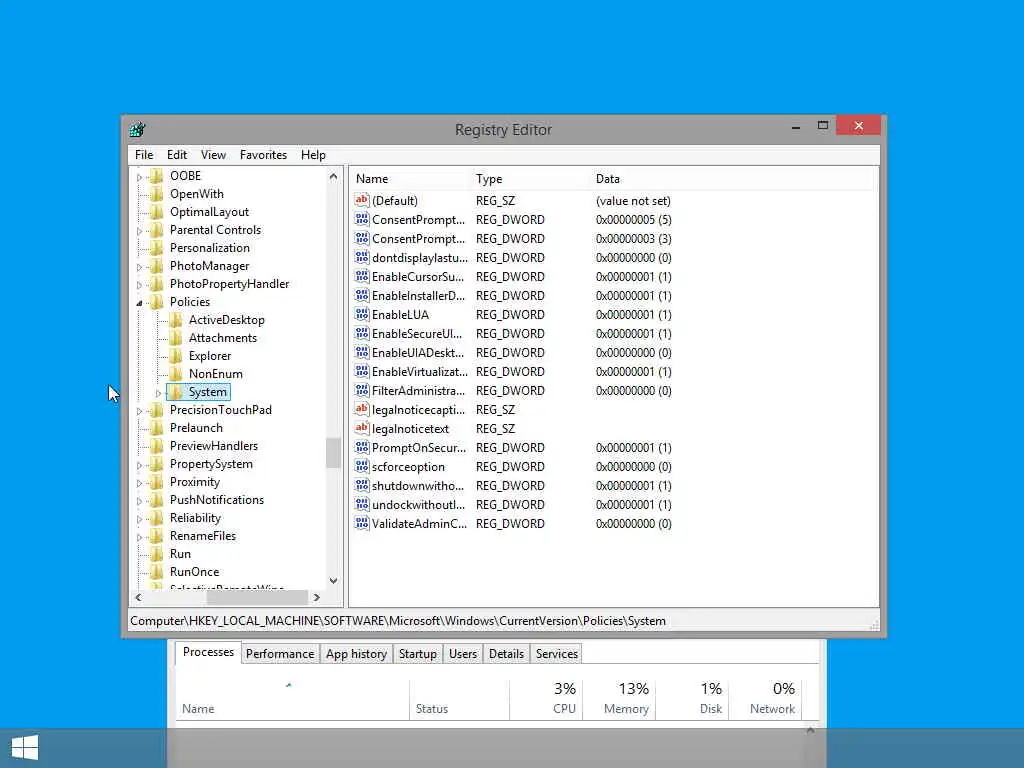Click the FilterAdministra... DWORD icon

(x=362, y=390)
